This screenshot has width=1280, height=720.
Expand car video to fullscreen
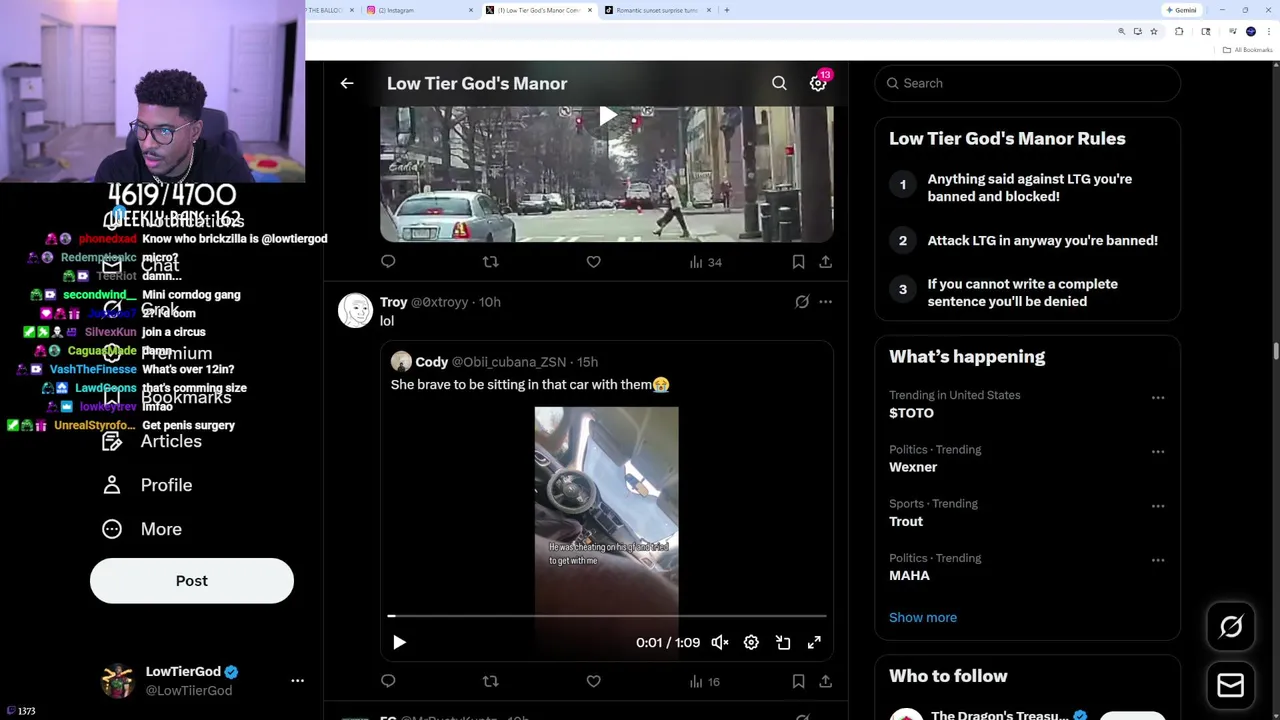tap(814, 643)
